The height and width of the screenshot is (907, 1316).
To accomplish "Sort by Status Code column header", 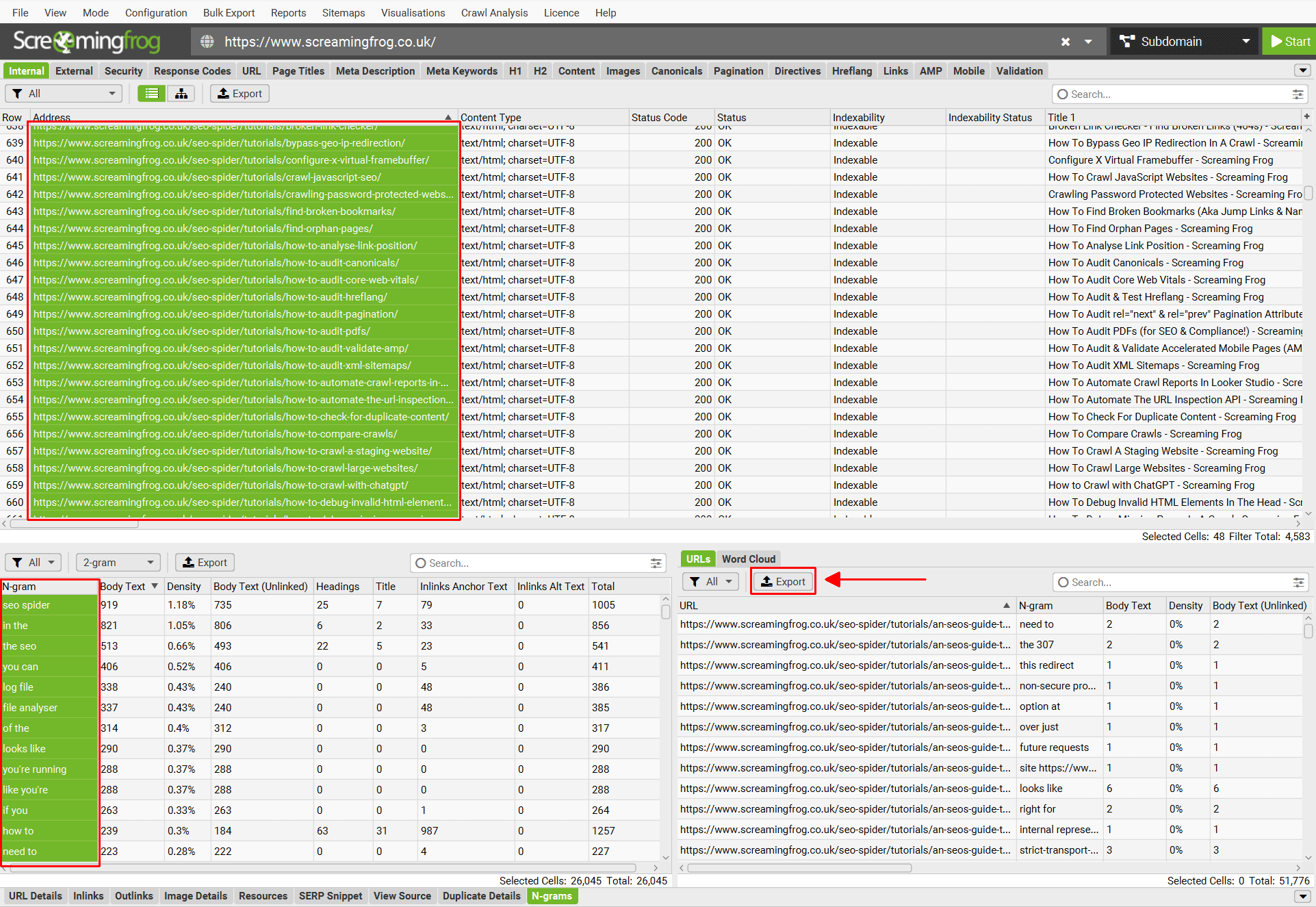I will (x=671, y=117).
